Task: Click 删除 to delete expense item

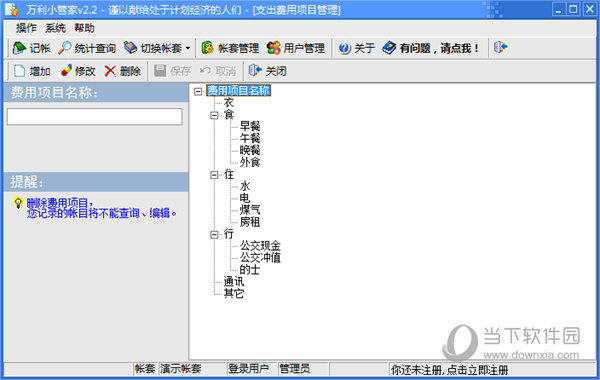Action: pyautogui.click(x=122, y=71)
